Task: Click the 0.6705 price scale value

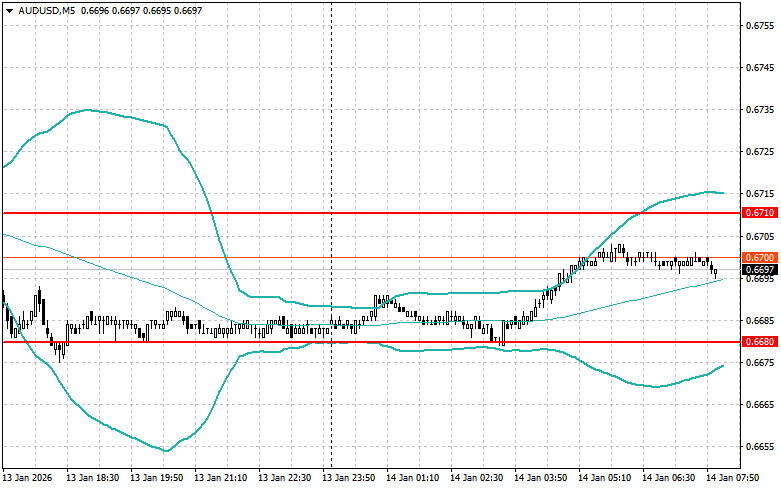Action: (x=760, y=236)
